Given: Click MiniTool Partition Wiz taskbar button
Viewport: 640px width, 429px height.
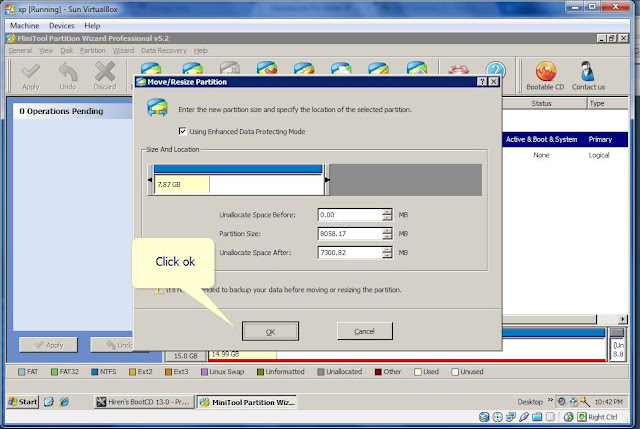Looking at the screenshot, I should point(247,402).
